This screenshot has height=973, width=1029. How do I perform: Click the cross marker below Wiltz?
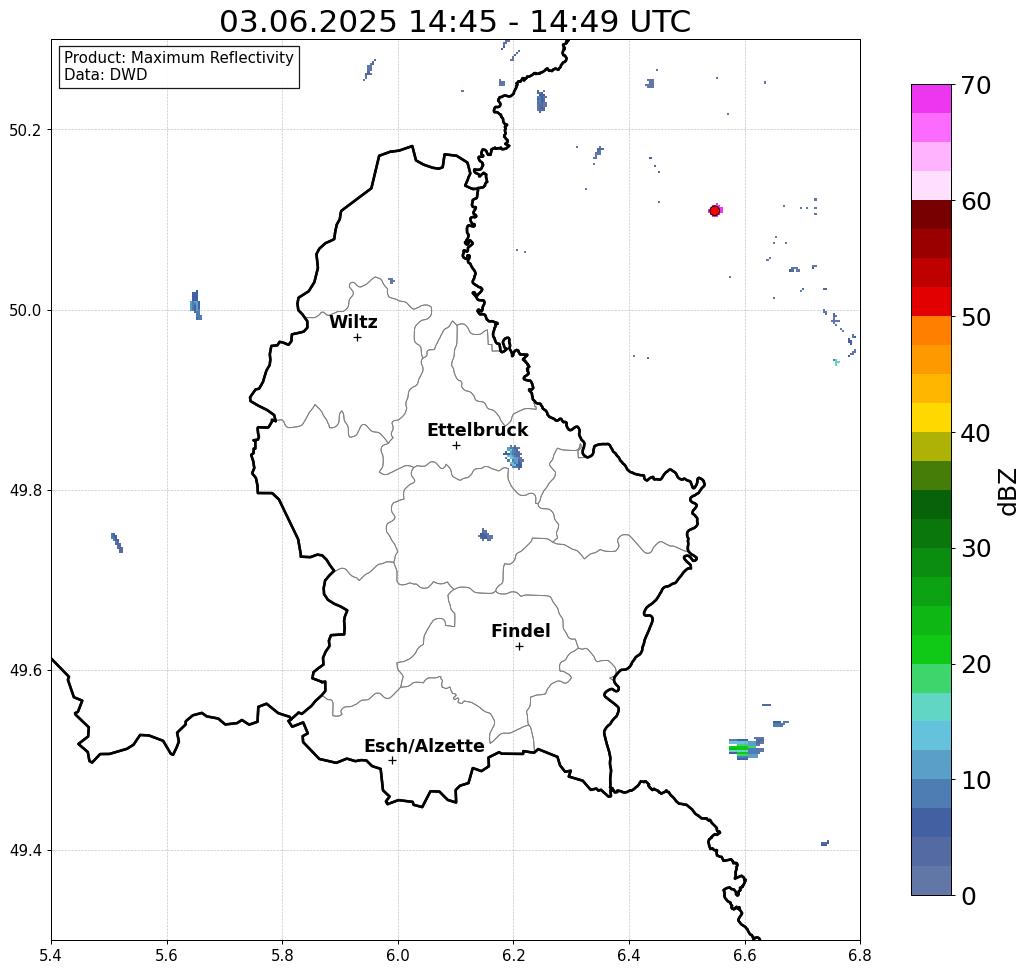pyautogui.click(x=357, y=338)
